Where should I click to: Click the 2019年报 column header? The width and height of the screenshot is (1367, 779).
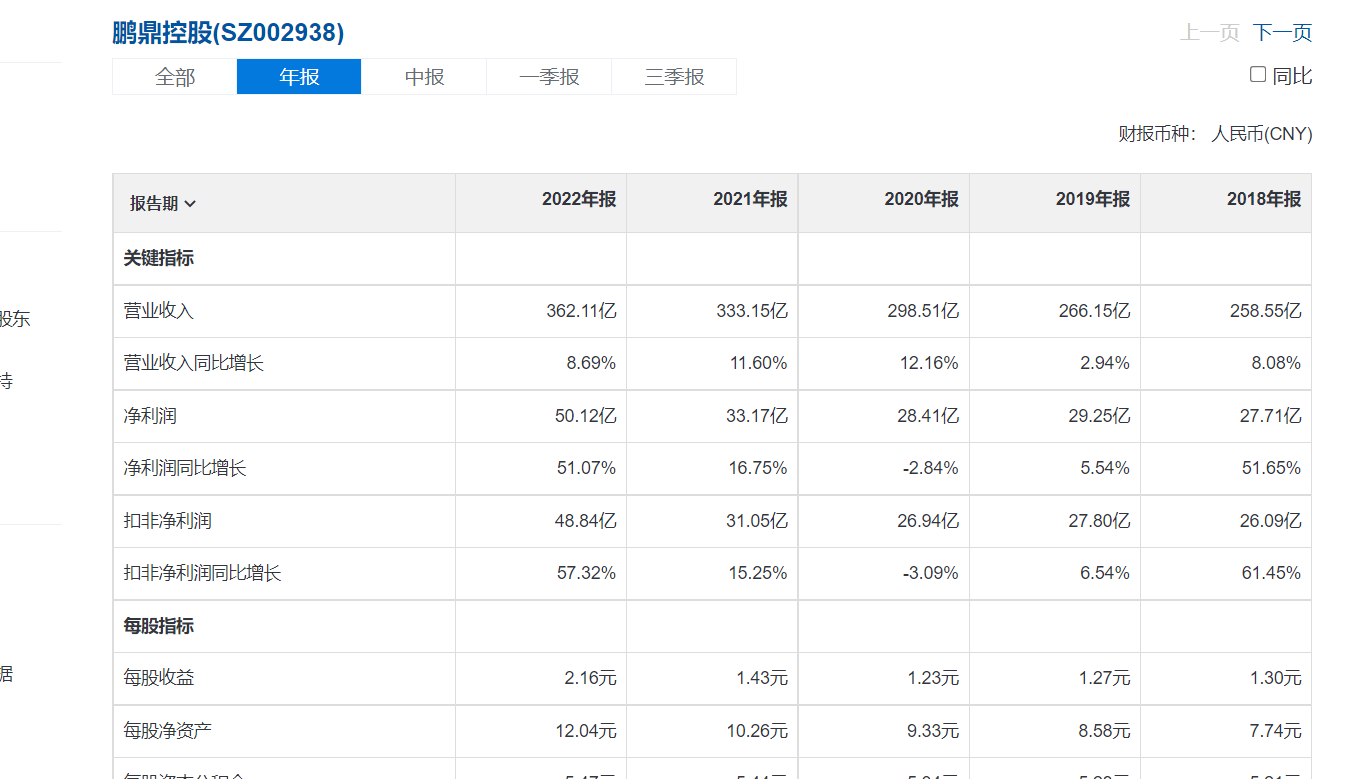coord(1092,200)
